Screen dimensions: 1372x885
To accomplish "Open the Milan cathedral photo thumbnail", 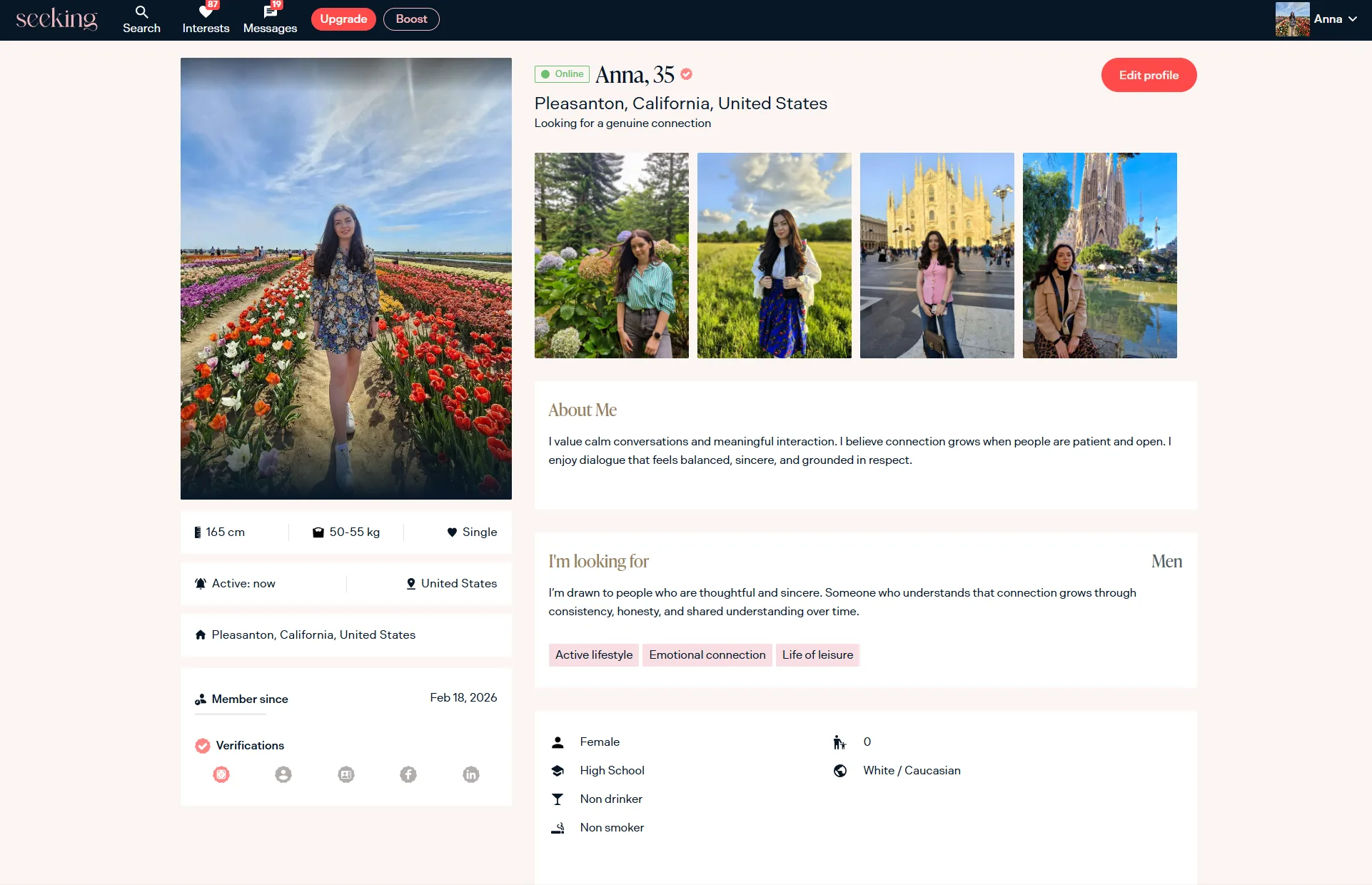I will [937, 256].
